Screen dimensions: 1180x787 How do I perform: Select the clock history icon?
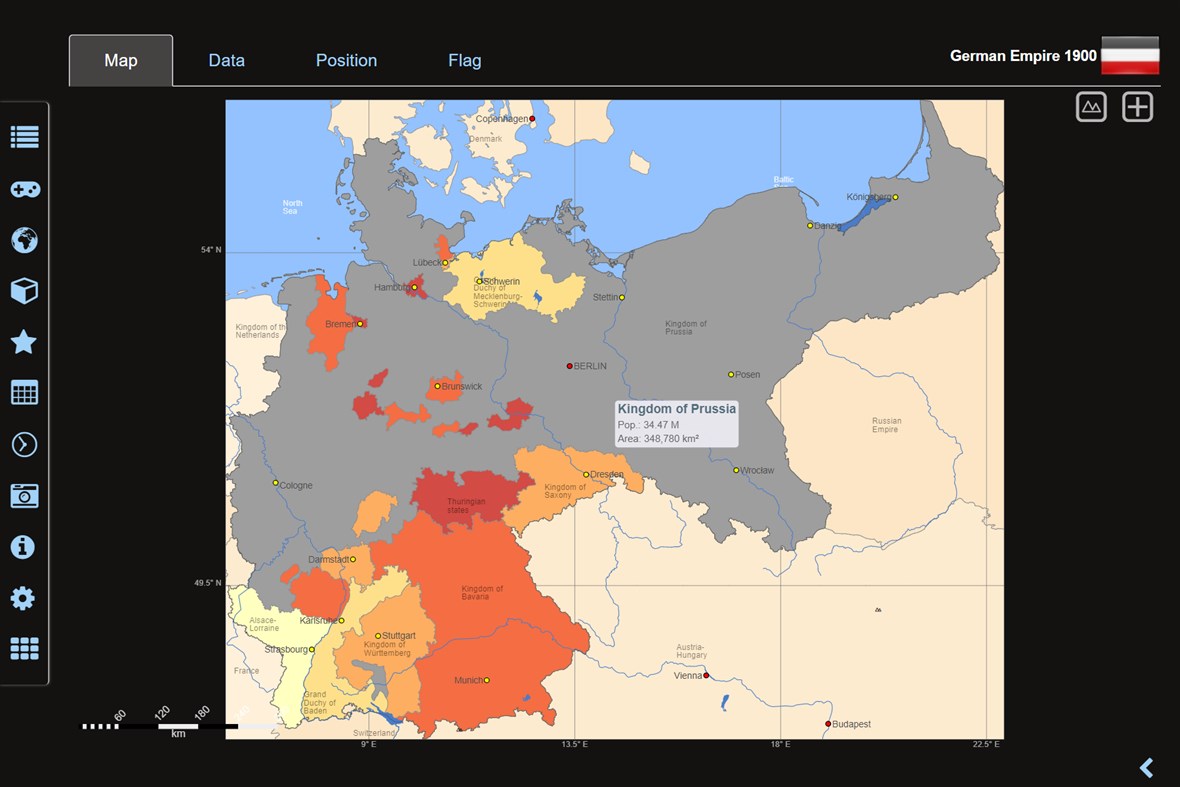tap(24, 444)
